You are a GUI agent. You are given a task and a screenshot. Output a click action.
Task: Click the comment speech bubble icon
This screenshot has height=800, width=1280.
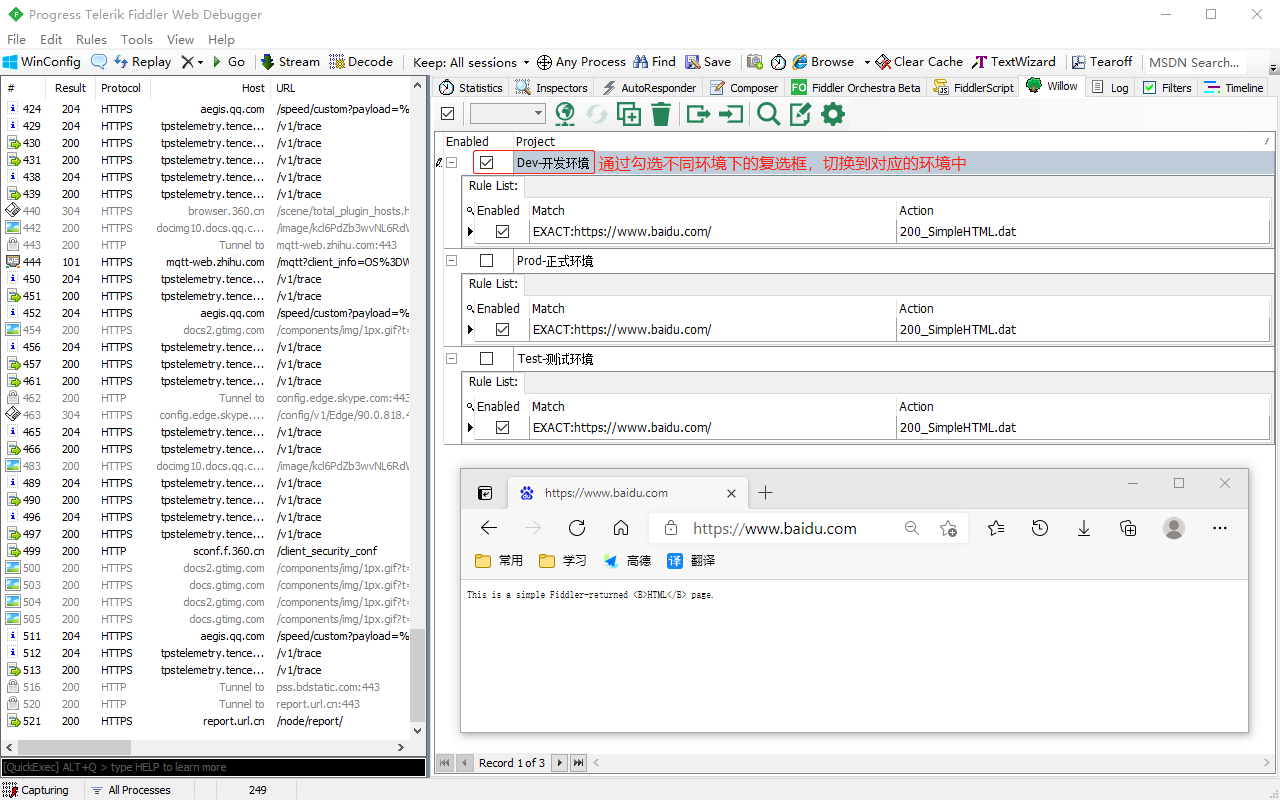click(x=99, y=62)
